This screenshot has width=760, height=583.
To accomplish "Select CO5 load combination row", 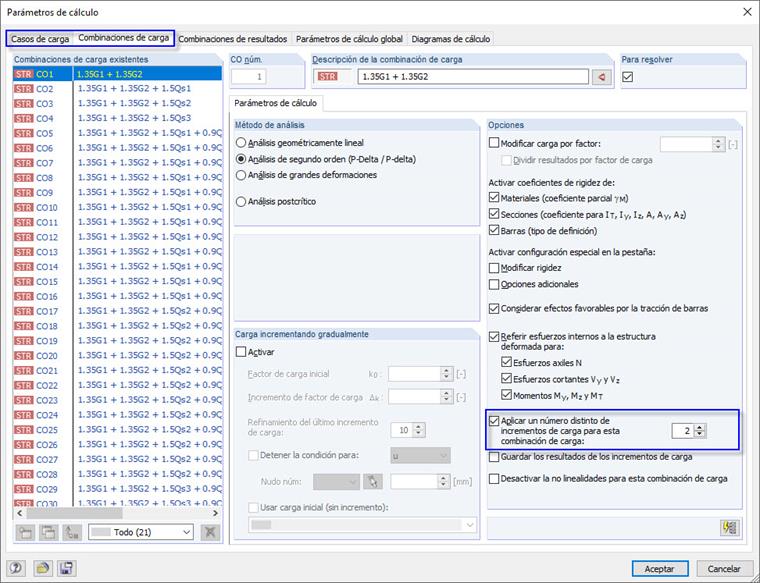I will [x=118, y=133].
